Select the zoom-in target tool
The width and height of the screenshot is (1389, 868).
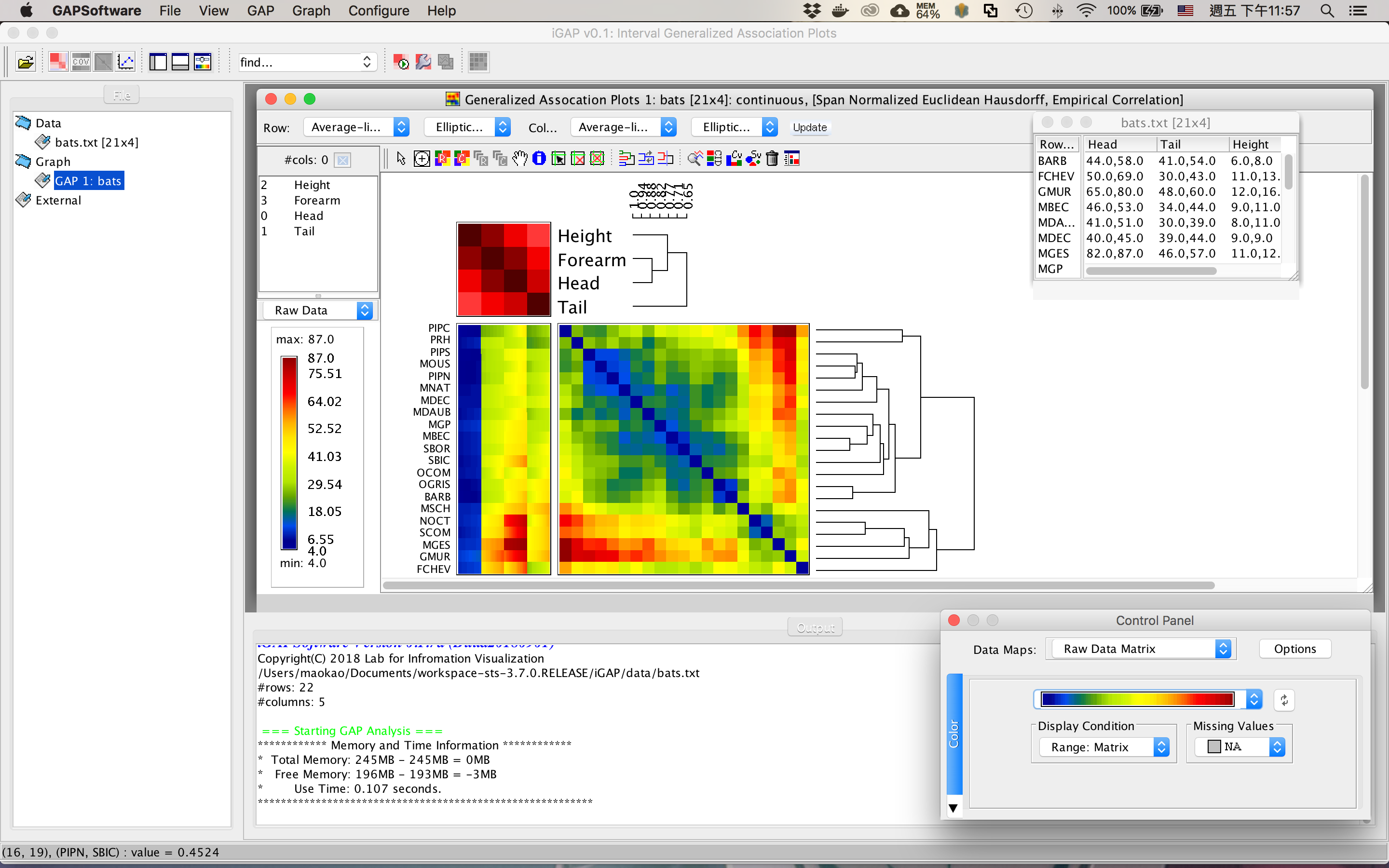(422, 159)
